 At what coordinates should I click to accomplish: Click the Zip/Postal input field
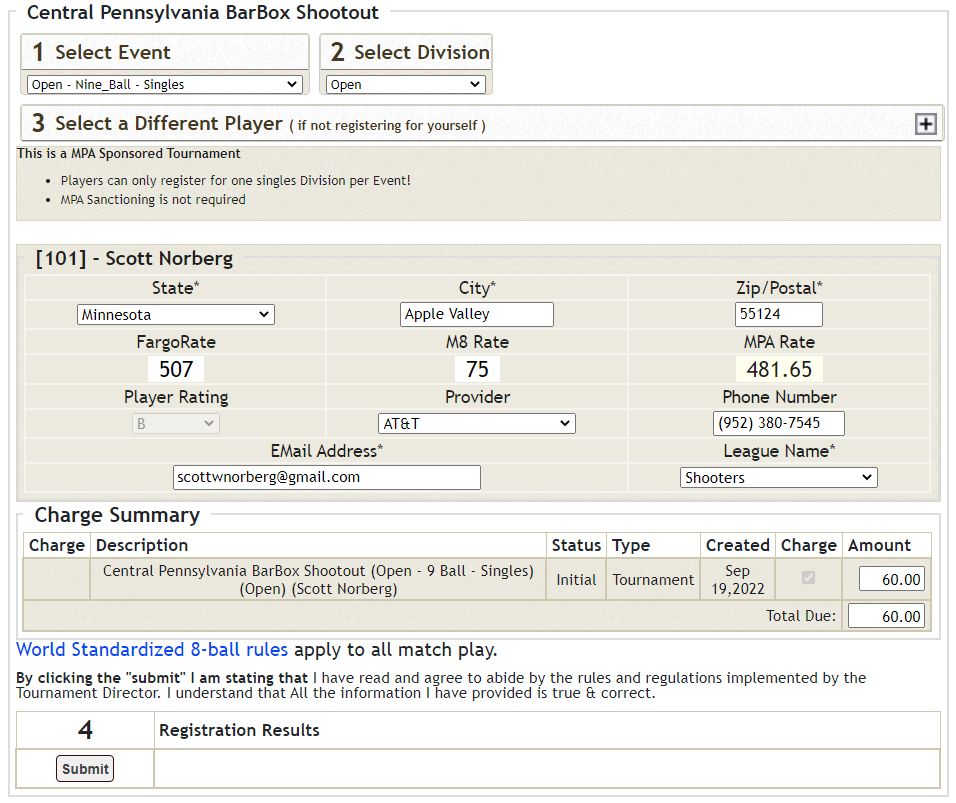778,315
